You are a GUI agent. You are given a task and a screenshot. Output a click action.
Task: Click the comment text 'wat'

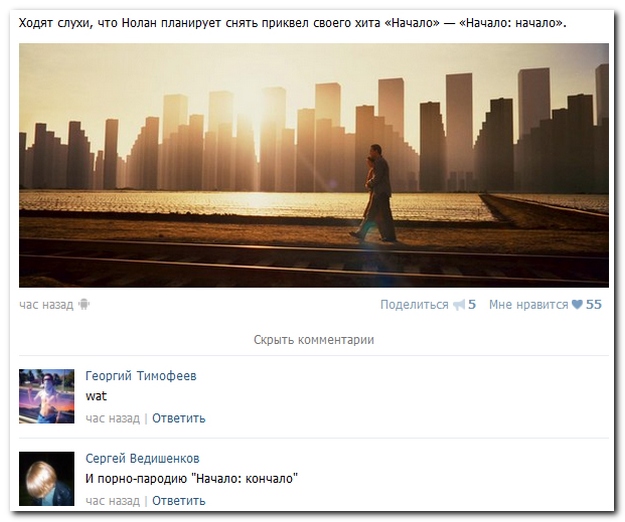[x=97, y=396]
